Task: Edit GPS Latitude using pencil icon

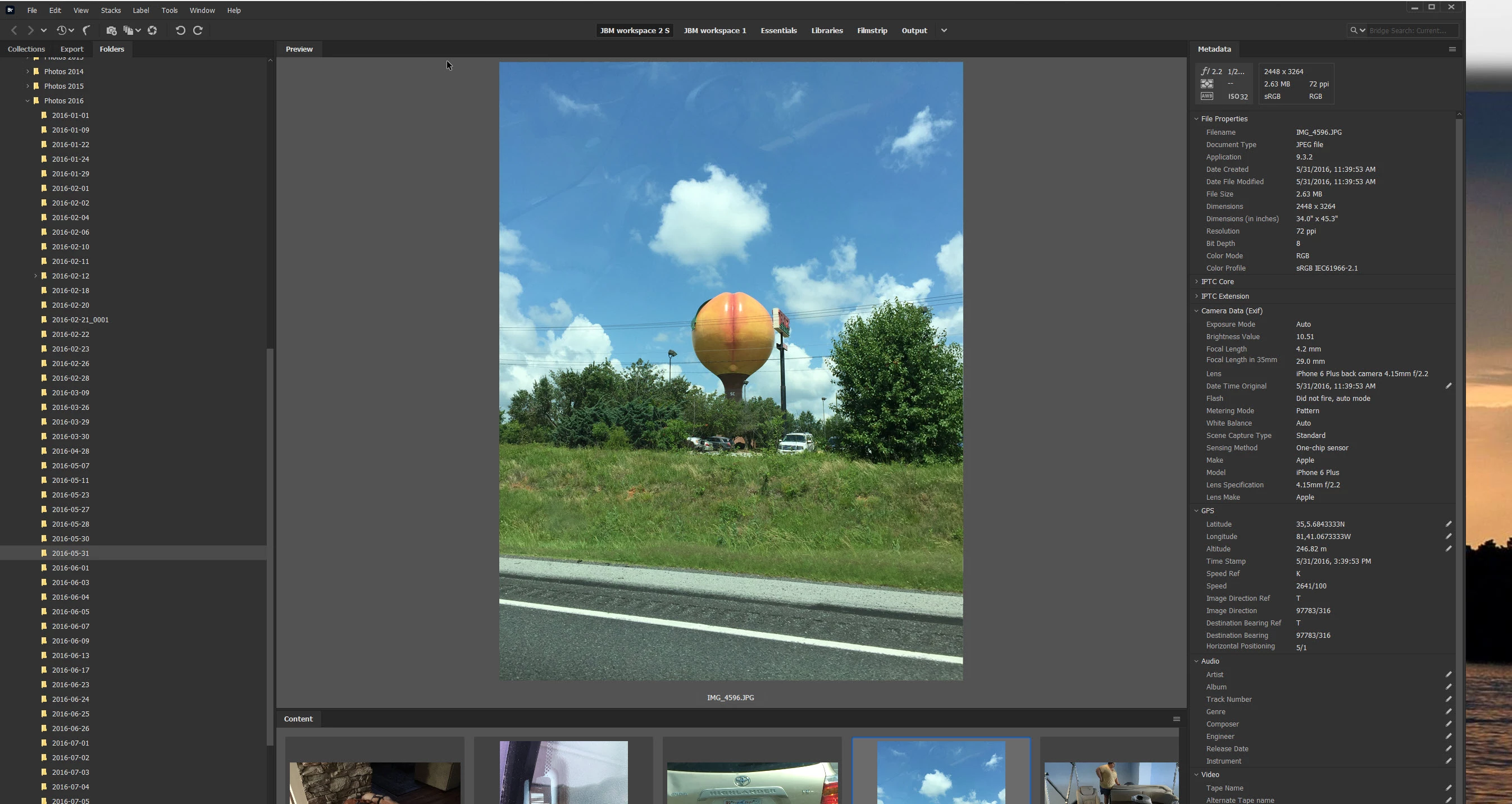Action: (x=1448, y=524)
